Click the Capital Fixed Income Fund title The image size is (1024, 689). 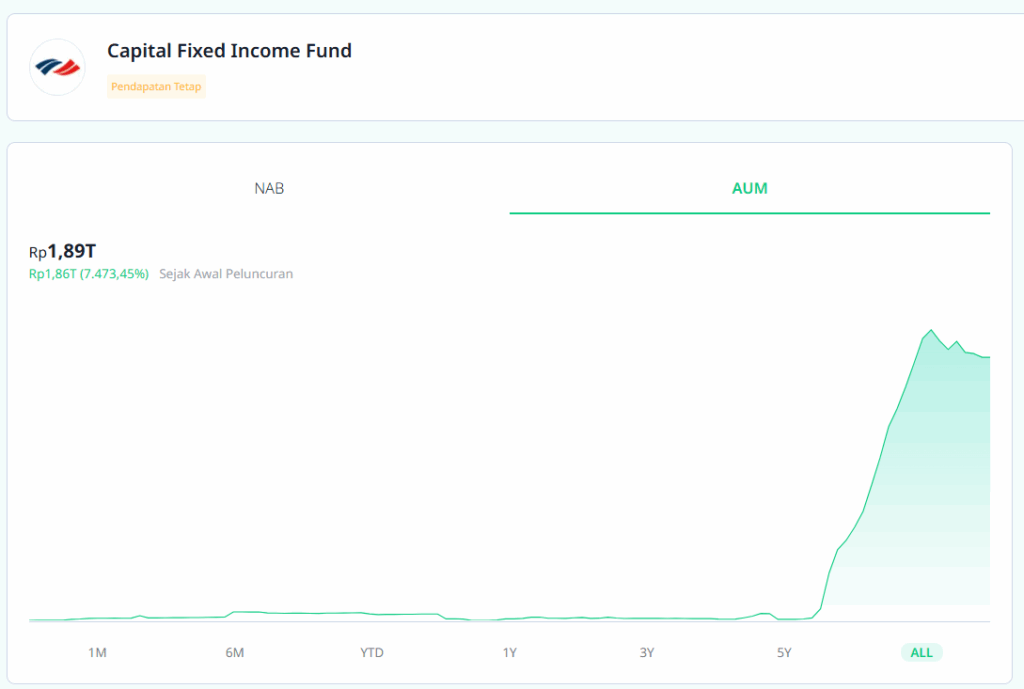coord(229,51)
